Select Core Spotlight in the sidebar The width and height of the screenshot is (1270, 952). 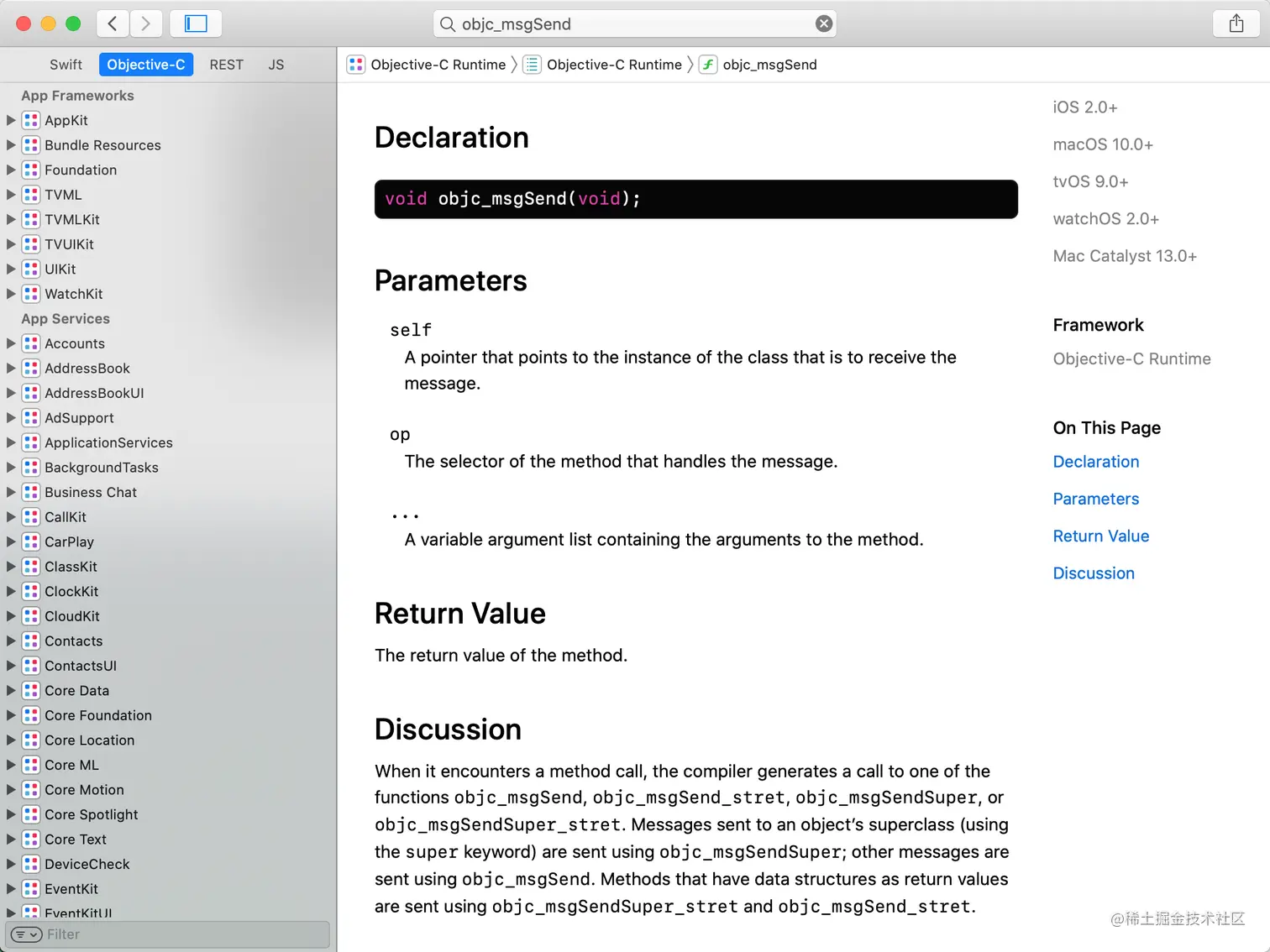(168, 814)
